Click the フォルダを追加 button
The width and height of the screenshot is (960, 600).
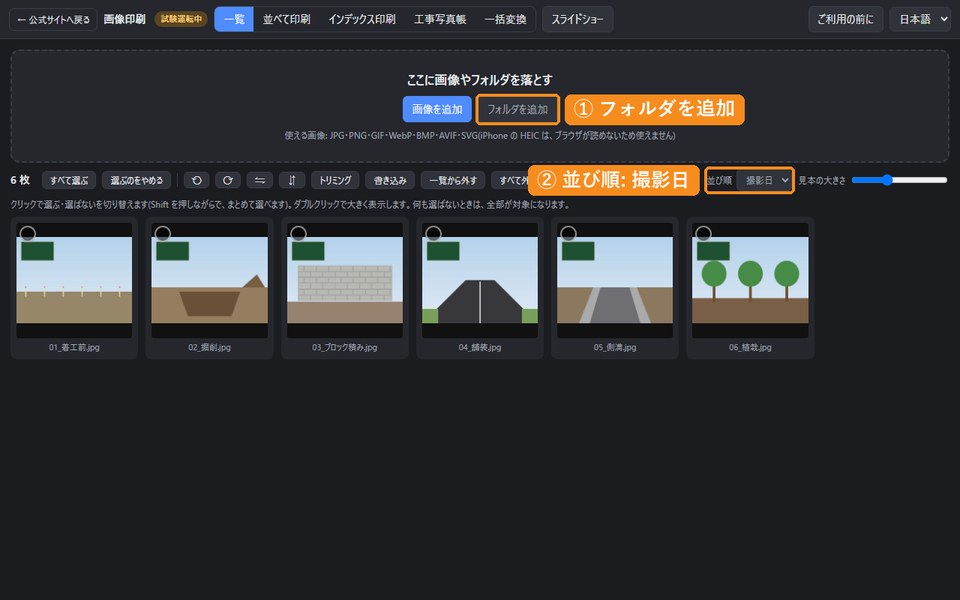(517, 109)
